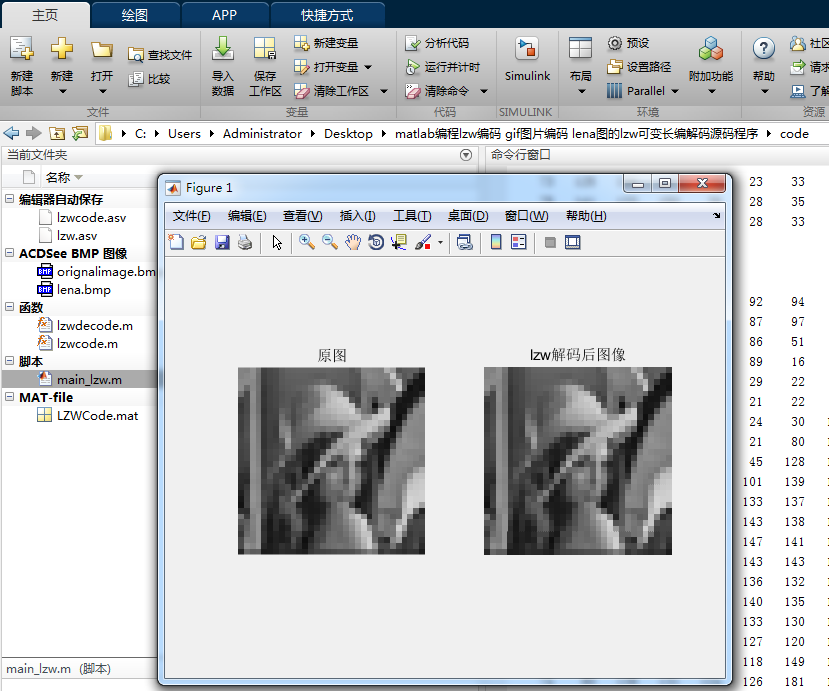Switch to the 快捷方式 ribbon tab
Image resolution: width=829 pixels, height=691 pixels.
[327, 15]
